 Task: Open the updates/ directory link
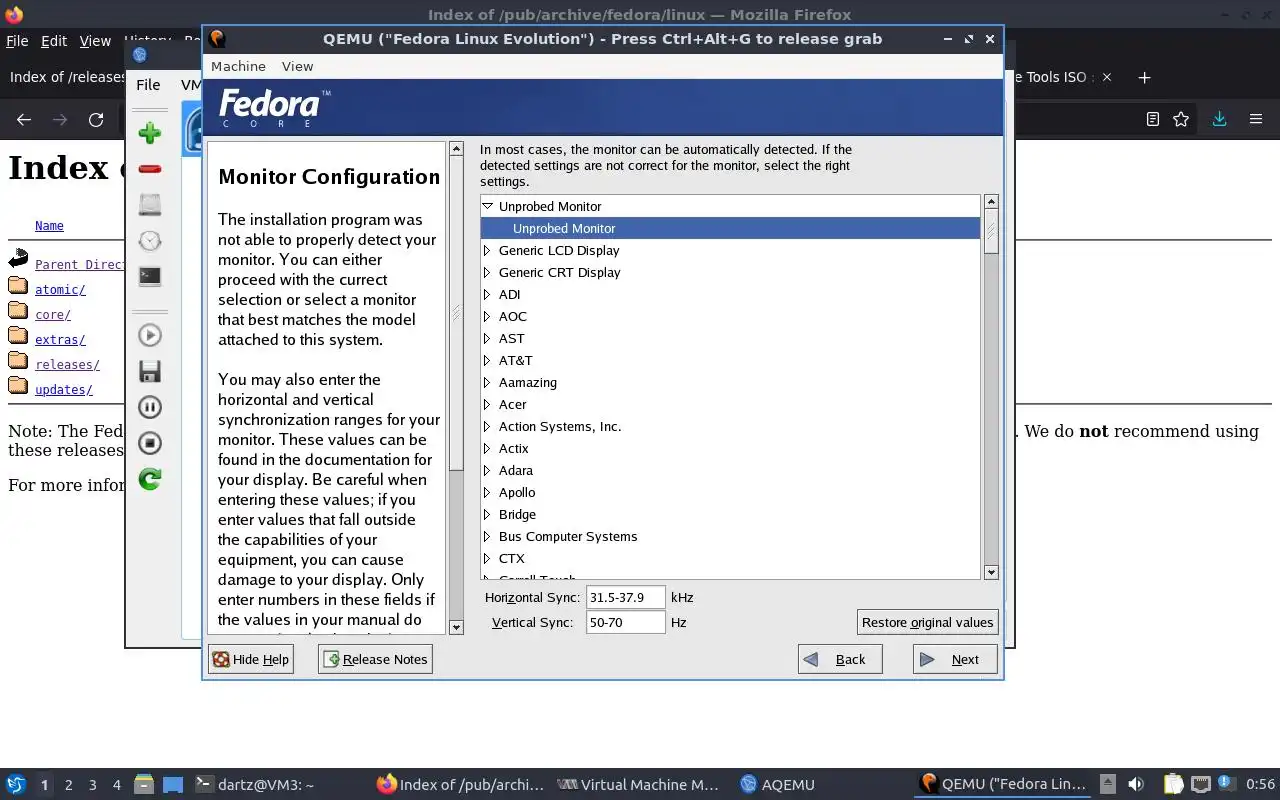63,390
